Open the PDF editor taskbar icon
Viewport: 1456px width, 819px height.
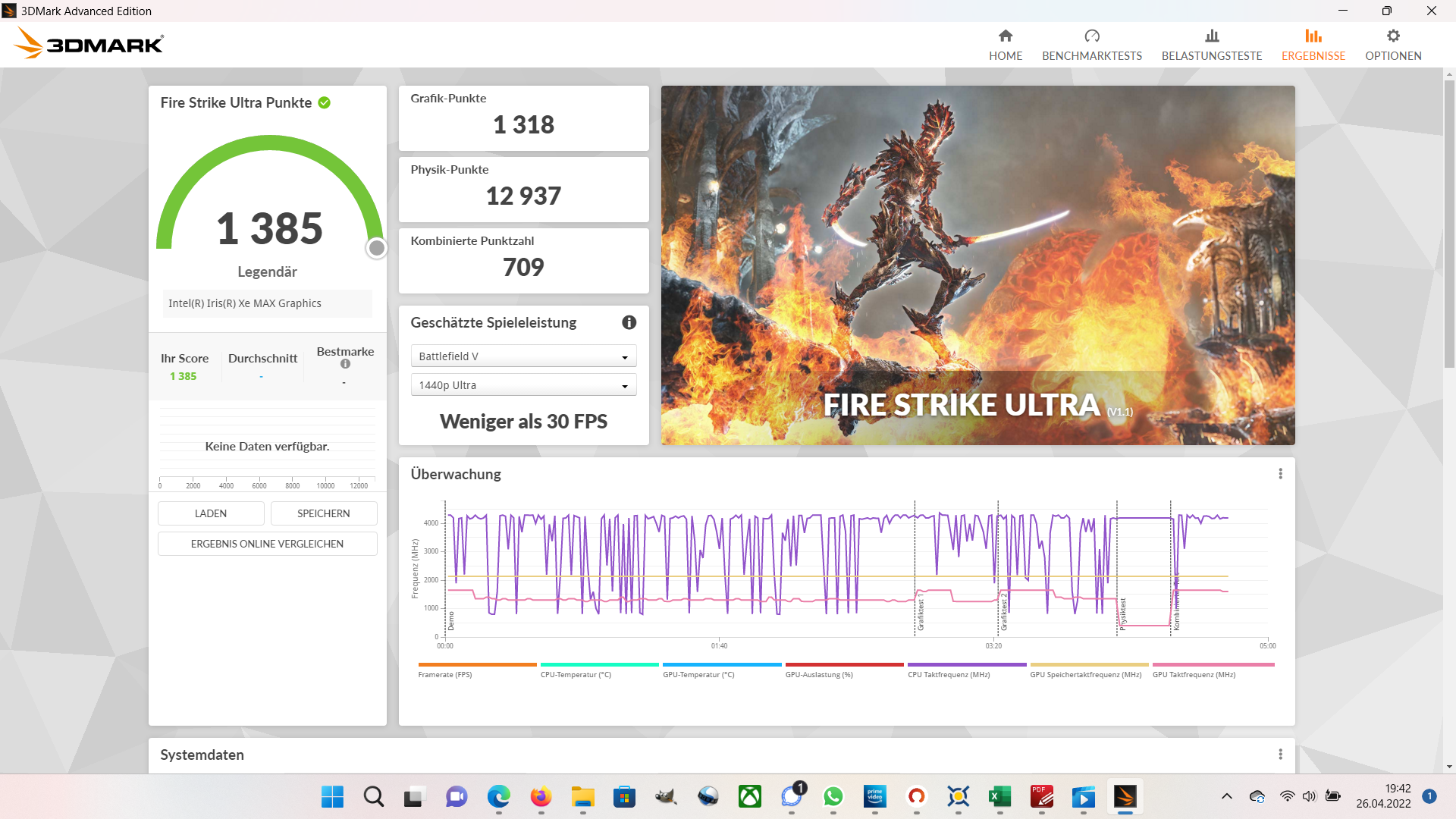coord(1042,796)
